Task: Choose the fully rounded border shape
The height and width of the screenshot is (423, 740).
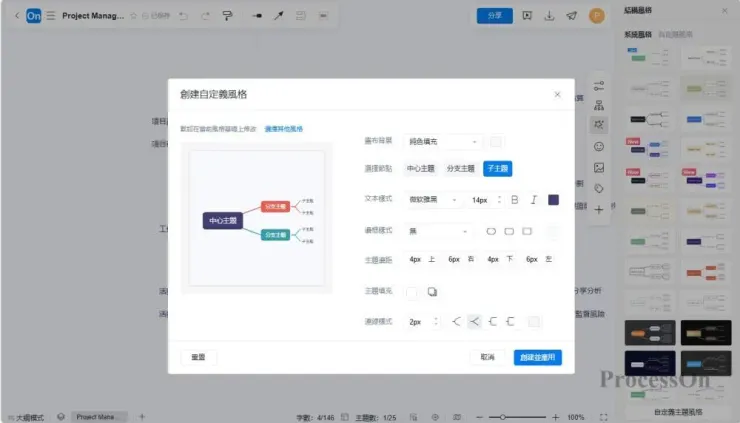Action: [491, 231]
